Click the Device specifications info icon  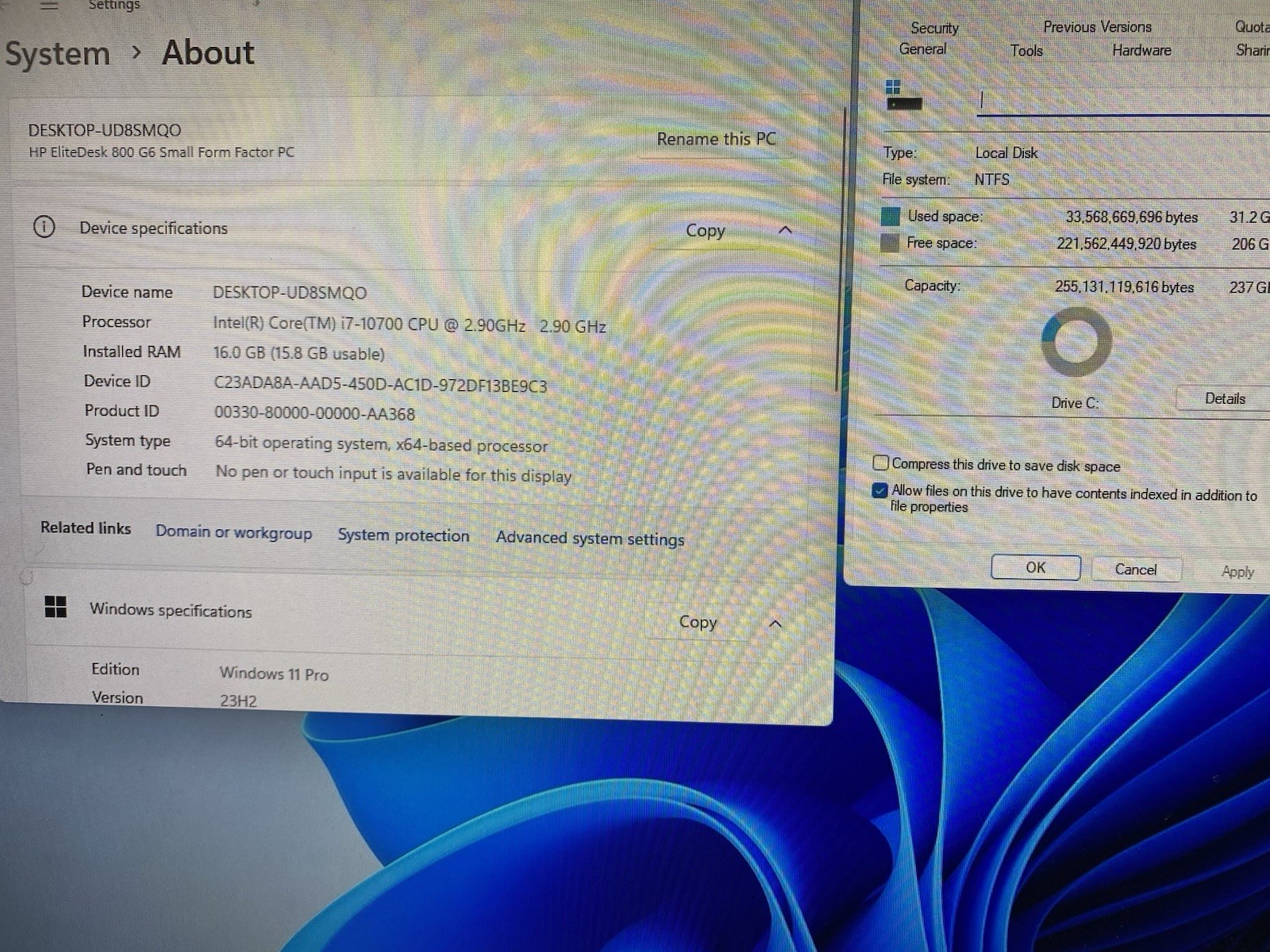(x=44, y=228)
